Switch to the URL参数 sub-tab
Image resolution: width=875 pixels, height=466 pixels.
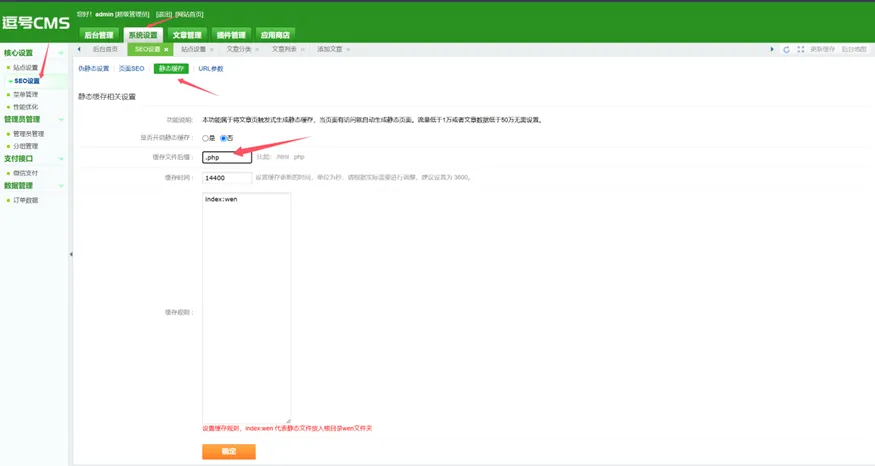tap(211, 69)
